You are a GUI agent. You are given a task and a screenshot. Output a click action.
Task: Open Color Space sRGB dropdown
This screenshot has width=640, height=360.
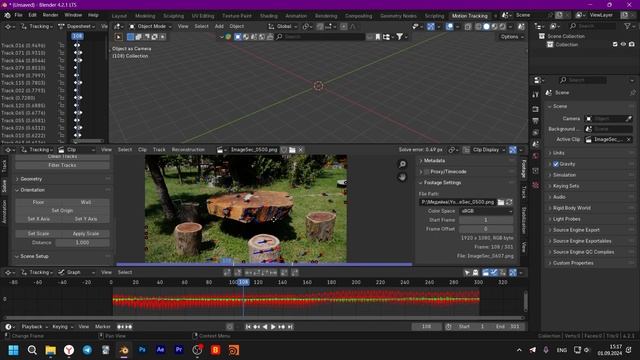(486, 211)
